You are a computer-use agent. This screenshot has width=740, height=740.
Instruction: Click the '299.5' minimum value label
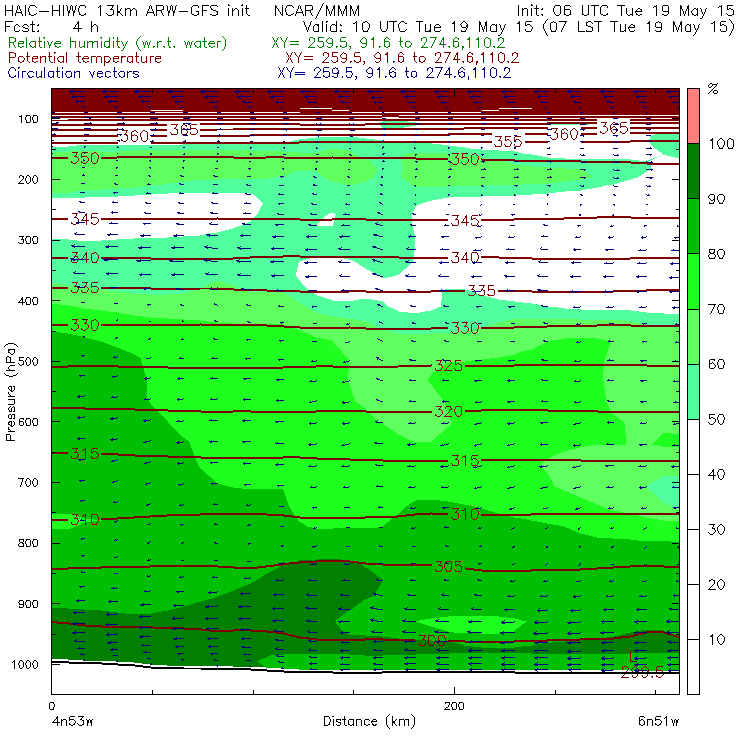(x=642, y=672)
